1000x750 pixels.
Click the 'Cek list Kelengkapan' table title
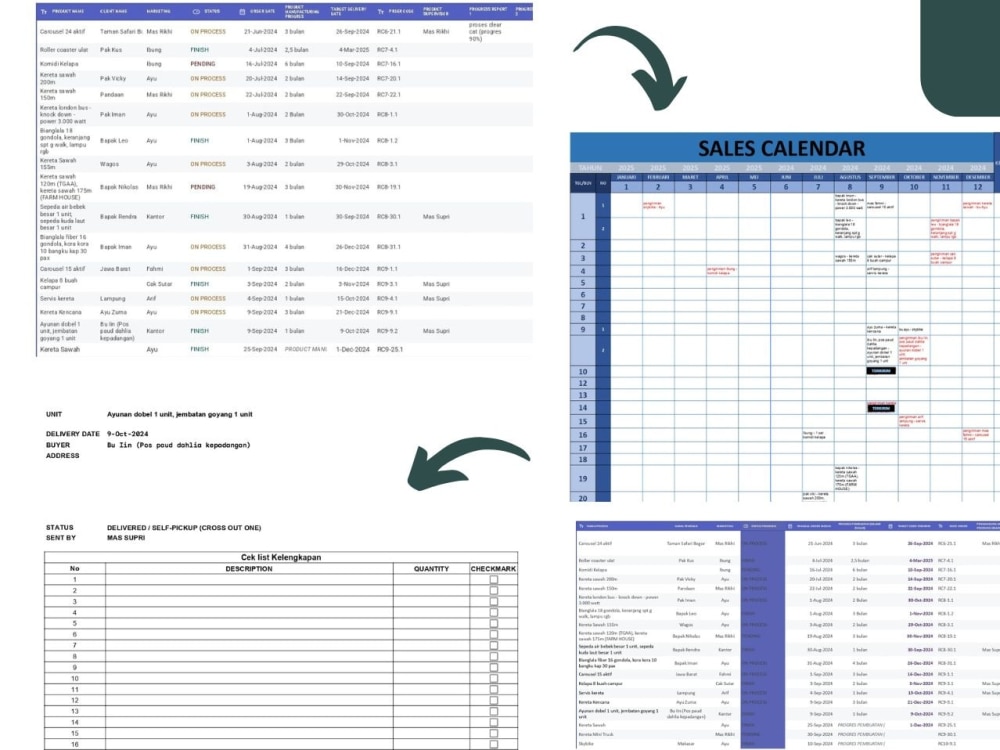281,557
